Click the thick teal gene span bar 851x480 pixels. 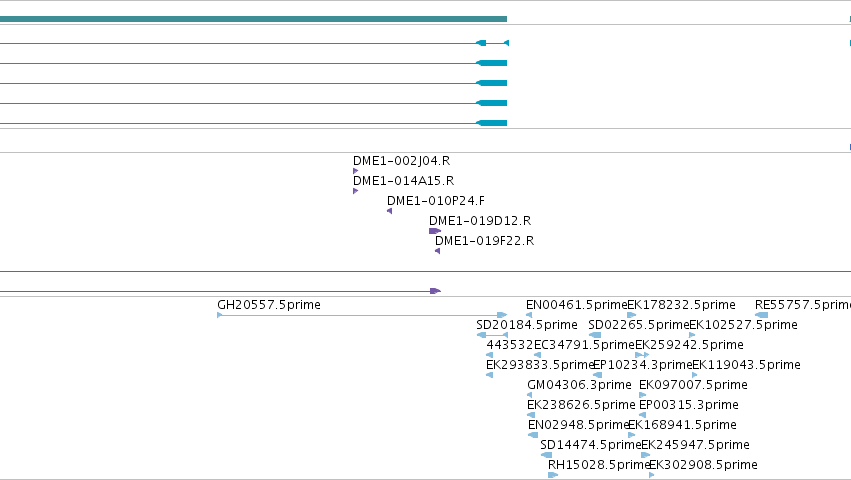point(253,19)
